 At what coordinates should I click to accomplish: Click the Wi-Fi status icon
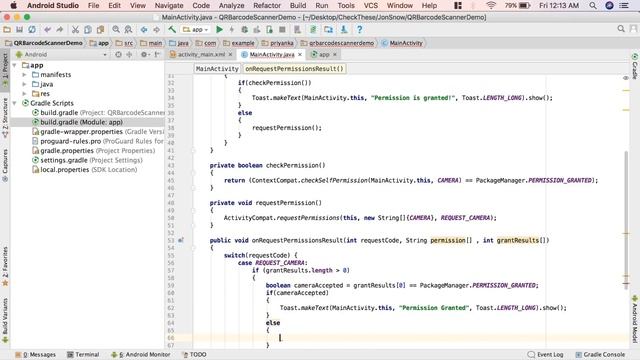click(x=491, y=5)
